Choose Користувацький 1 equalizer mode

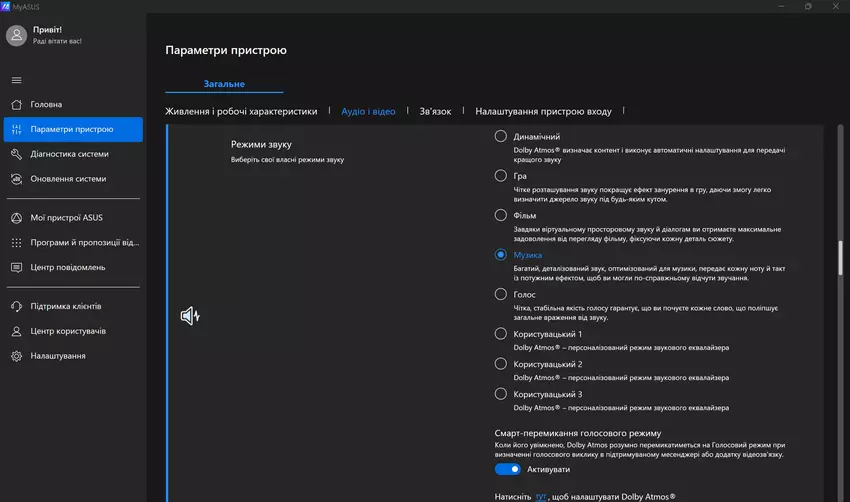click(x=501, y=334)
